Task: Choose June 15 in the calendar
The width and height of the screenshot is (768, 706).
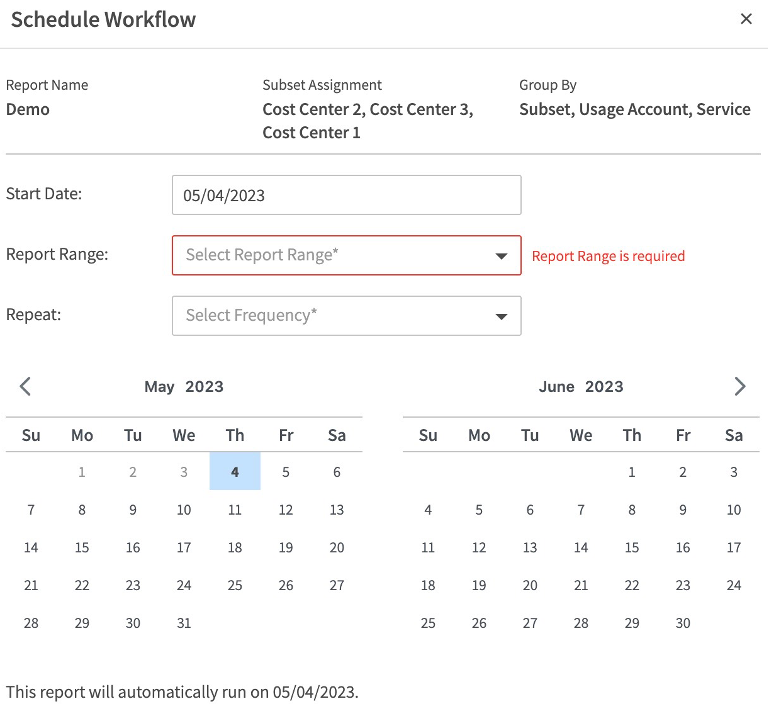Action: (x=632, y=547)
